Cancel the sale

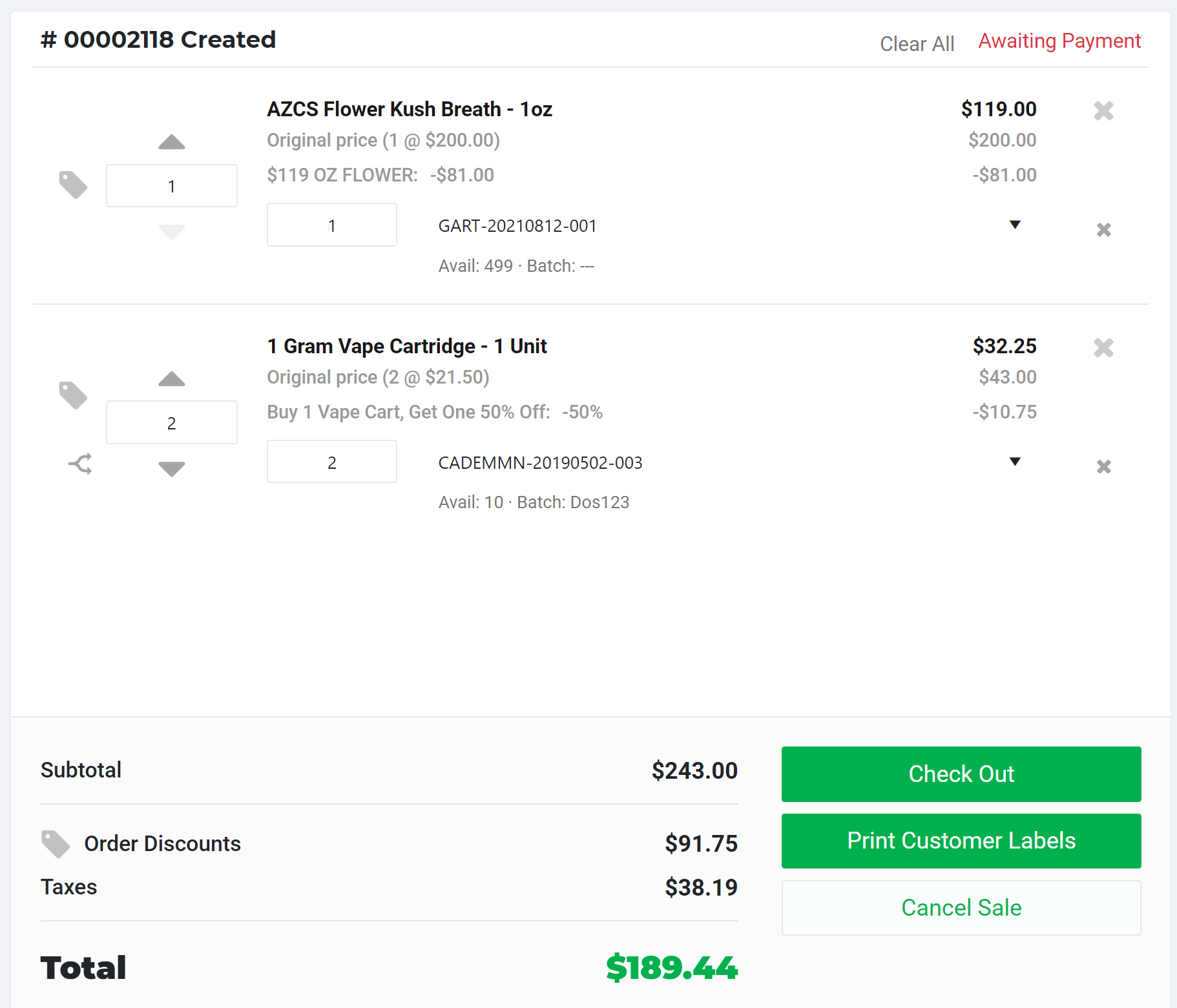[961, 908]
